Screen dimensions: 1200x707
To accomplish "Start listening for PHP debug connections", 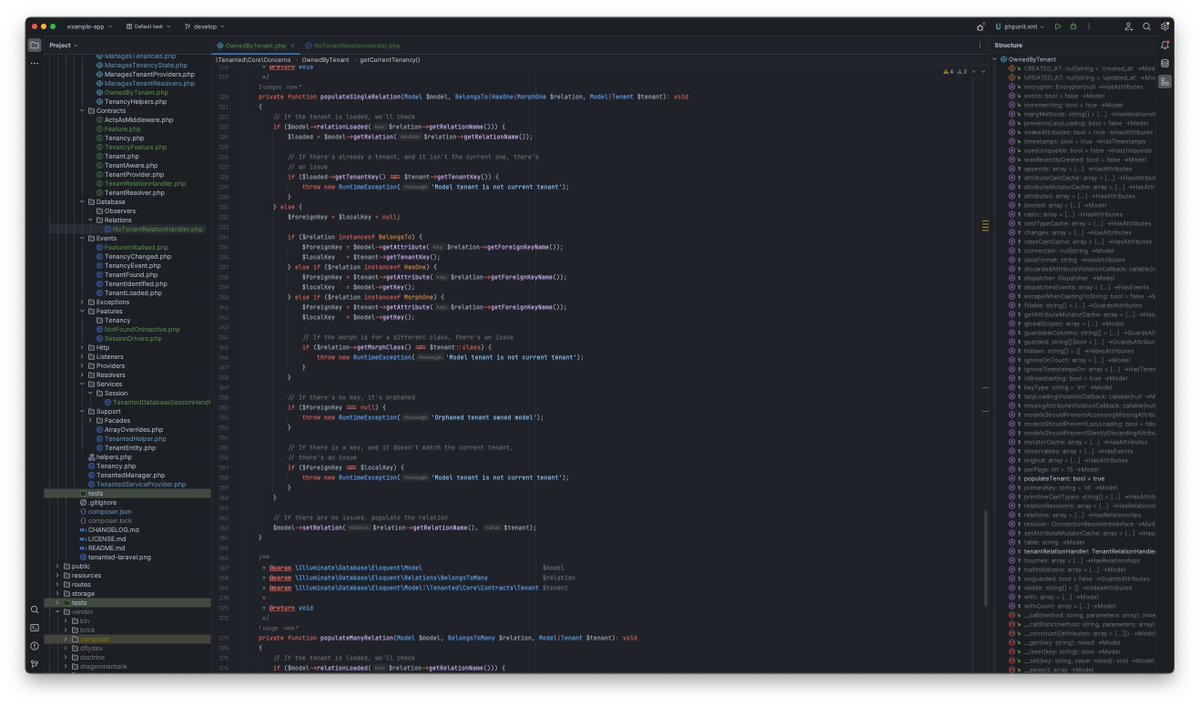I will (x=980, y=27).
